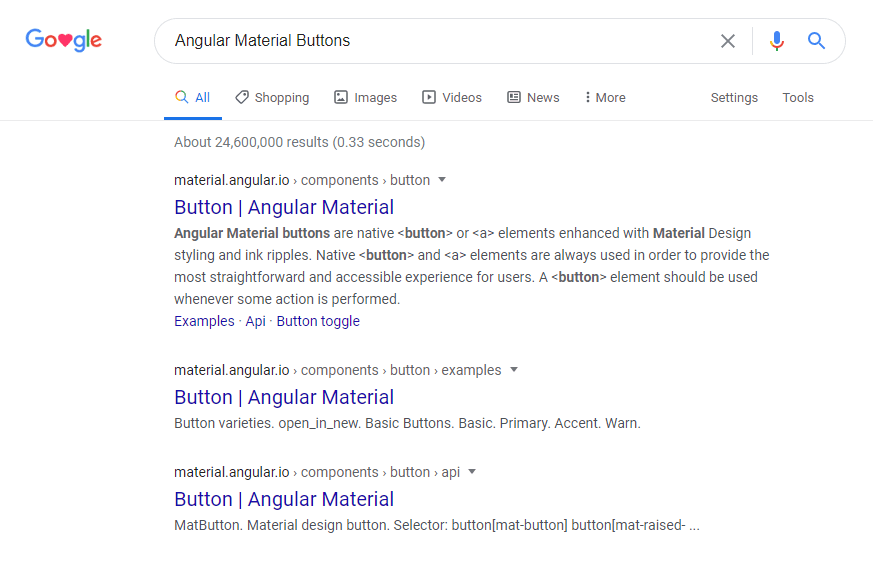The width and height of the screenshot is (873, 562).
Task: Click the blue magnifier search icon
Action: coord(817,41)
